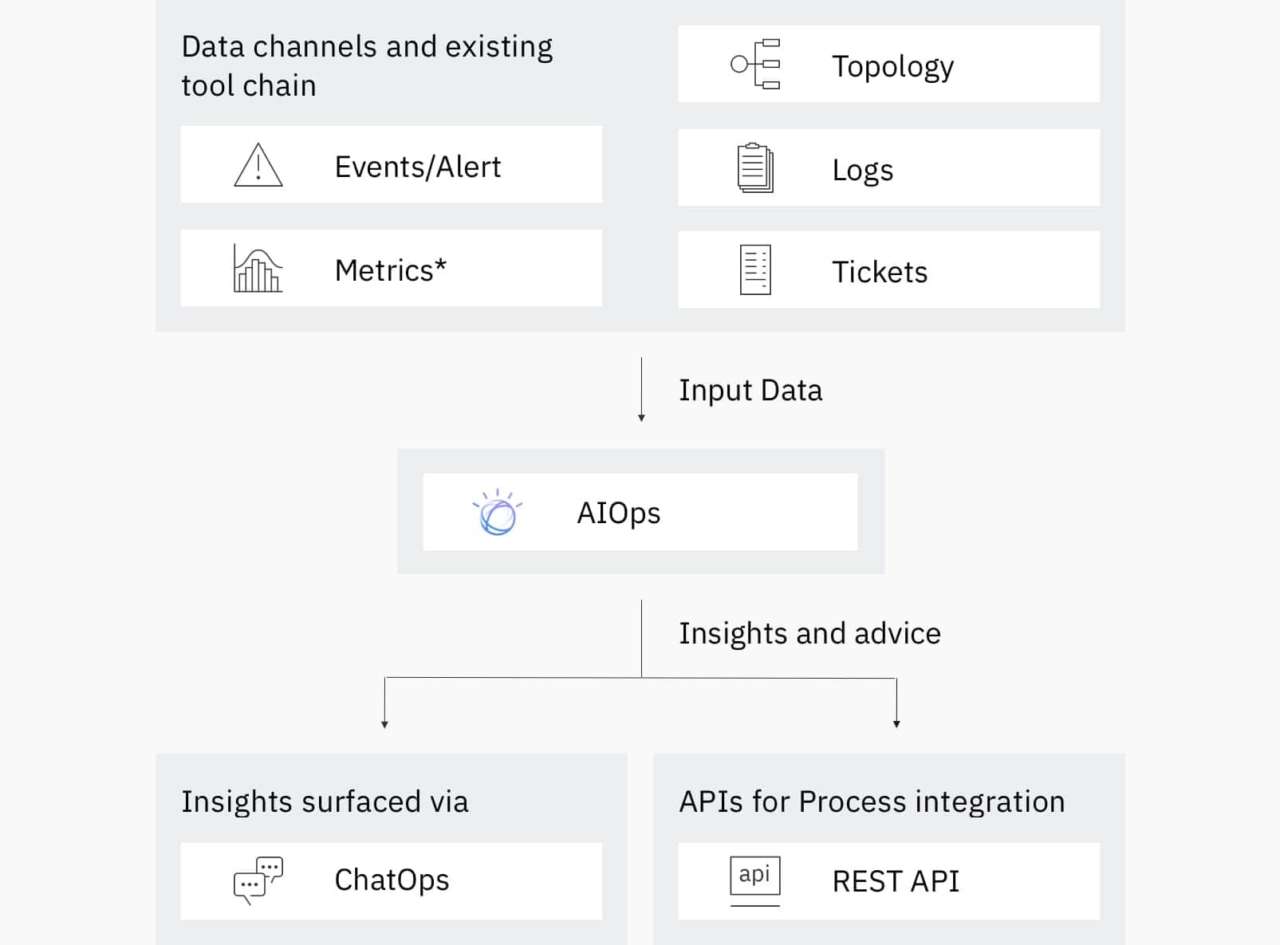This screenshot has height=945, width=1280.
Task: Select the Events/Alert label
Action: pyautogui.click(x=418, y=166)
